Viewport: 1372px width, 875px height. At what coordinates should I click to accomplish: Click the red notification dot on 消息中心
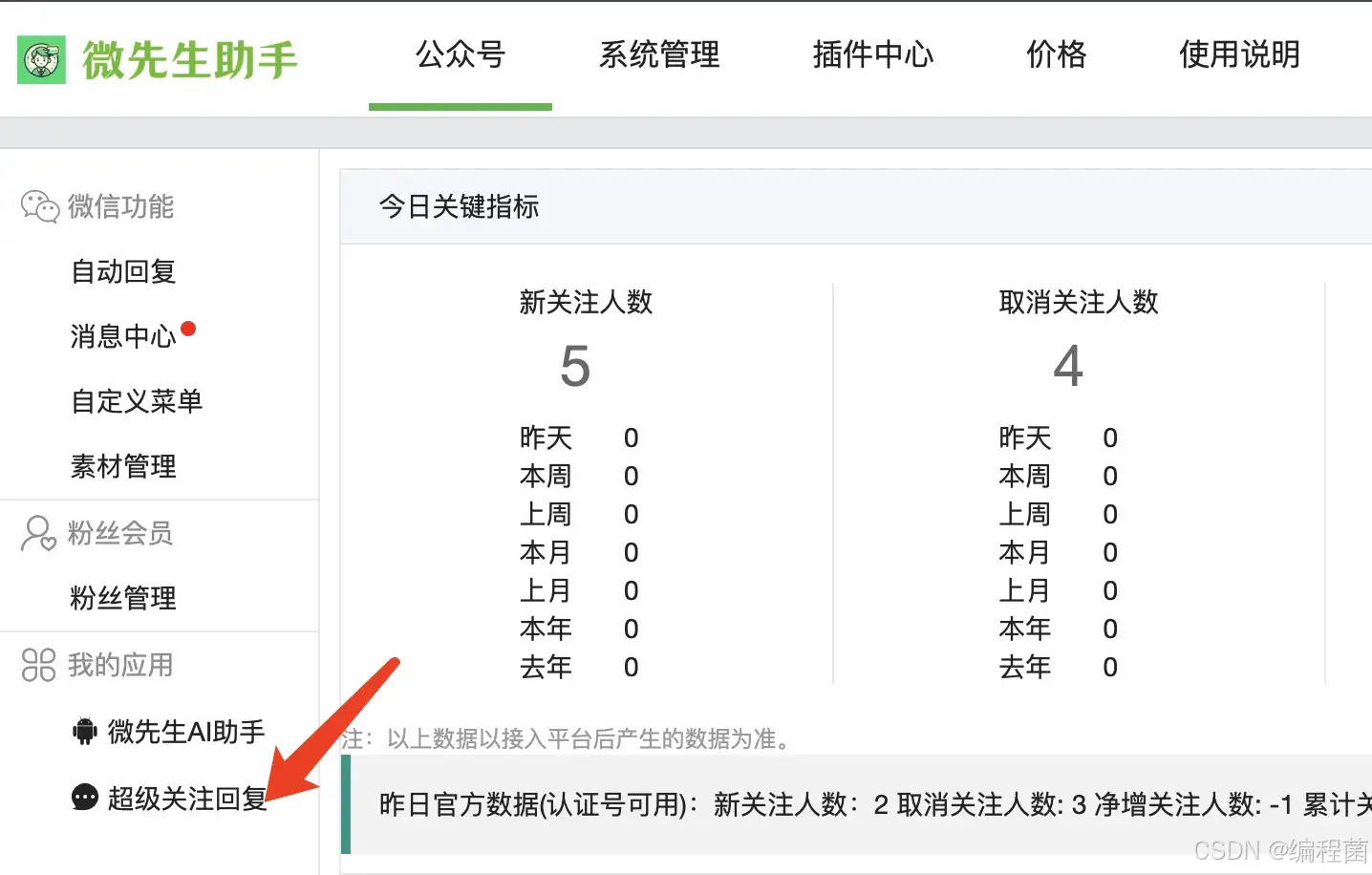188,329
